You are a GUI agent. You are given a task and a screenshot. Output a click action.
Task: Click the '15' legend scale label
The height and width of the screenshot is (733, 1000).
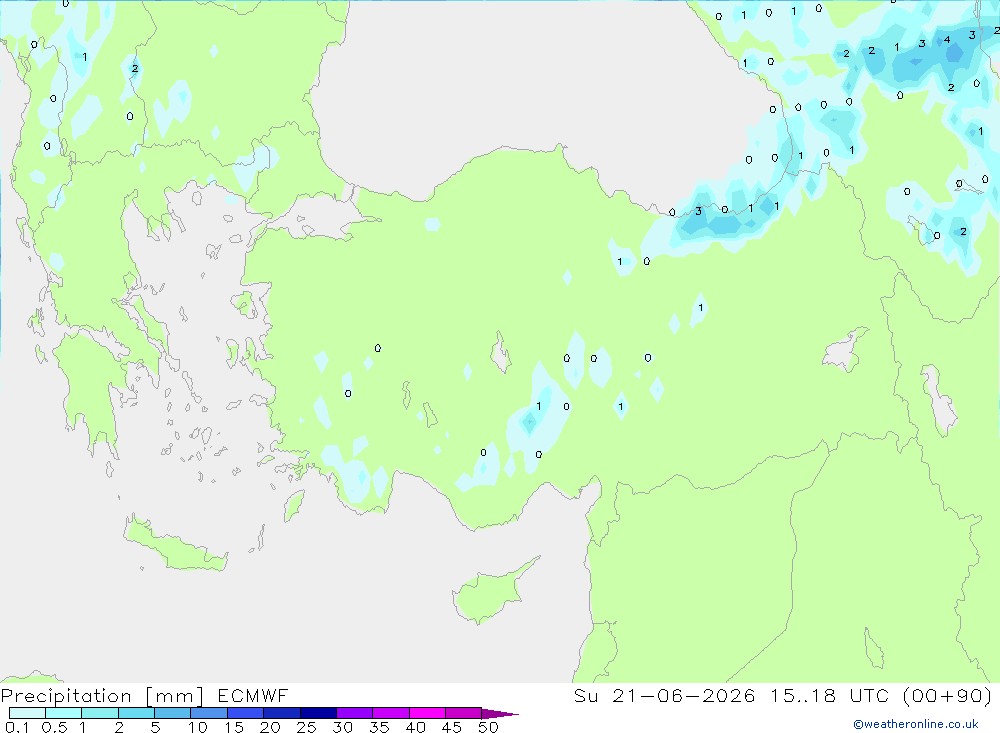coord(234,727)
